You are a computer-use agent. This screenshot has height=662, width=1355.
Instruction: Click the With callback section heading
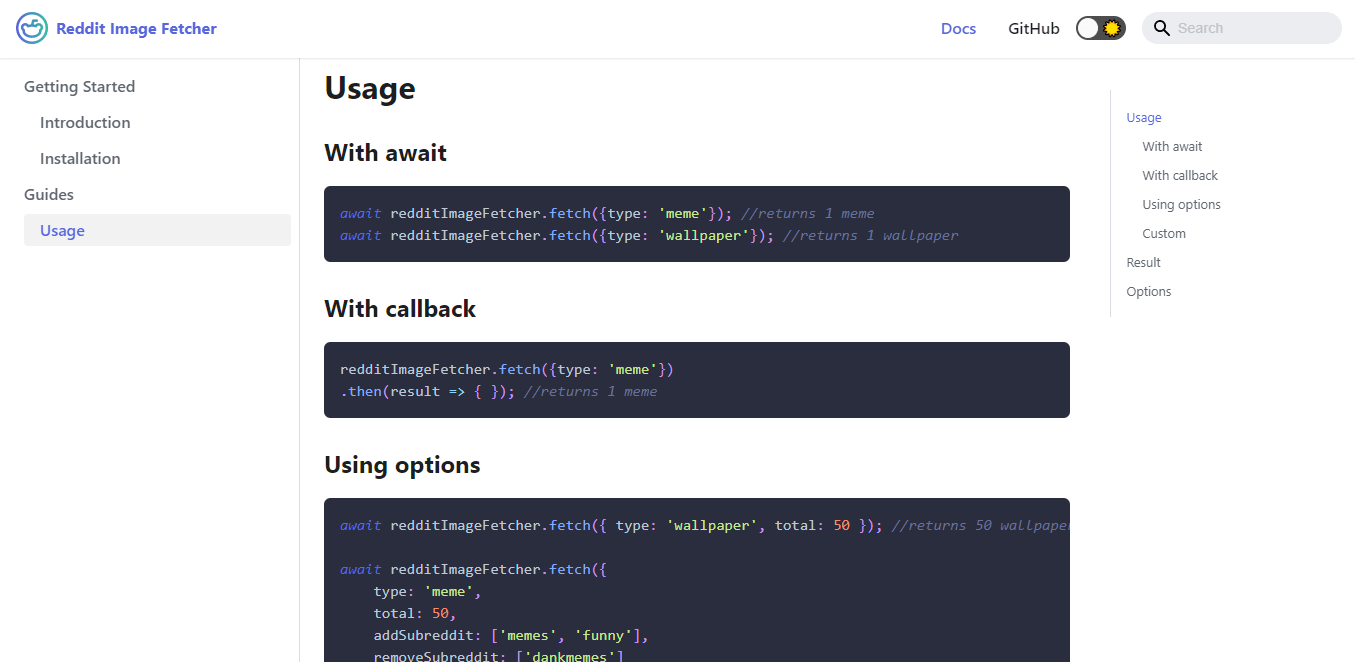click(x=400, y=309)
